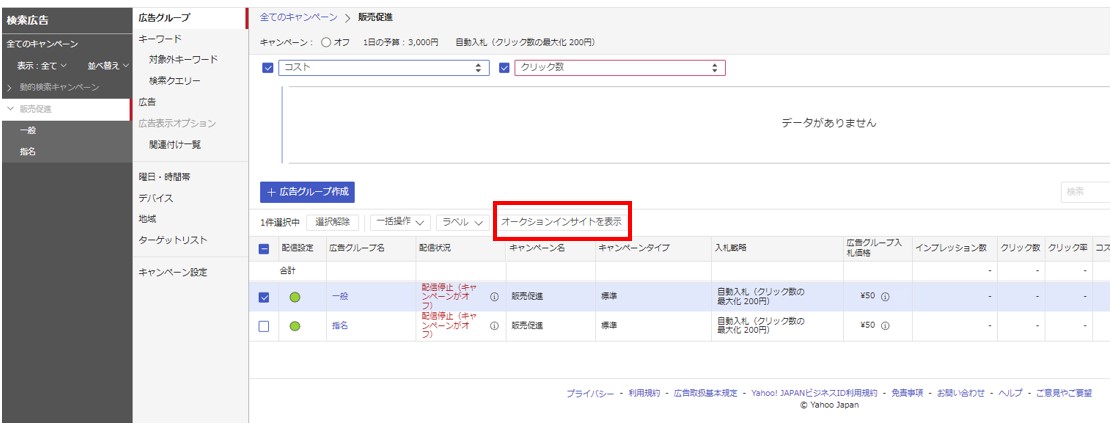Open Yahoo! JAPANビジネスID利用規約 footer link
The width and height of the screenshot is (1111, 425).
coord(814,393)
